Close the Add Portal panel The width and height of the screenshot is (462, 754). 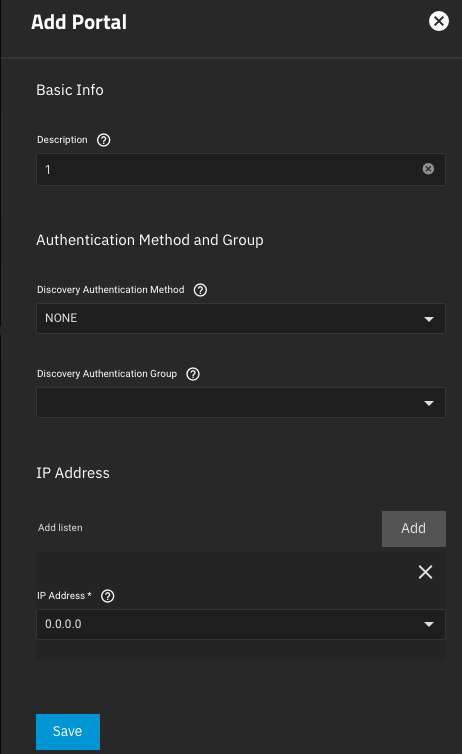[438, 21]
